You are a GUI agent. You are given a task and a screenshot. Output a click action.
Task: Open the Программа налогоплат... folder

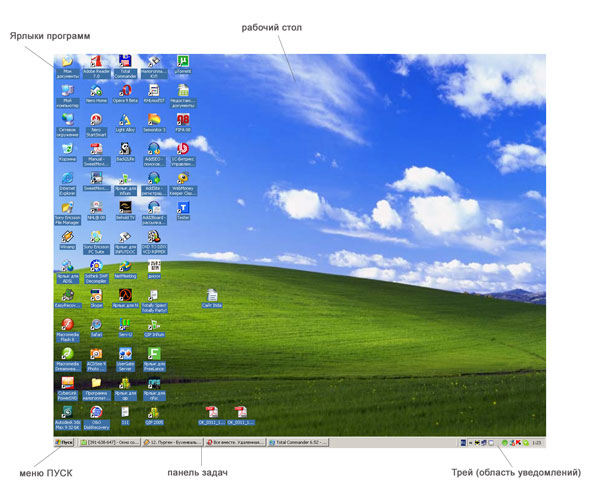click(96, 388)
